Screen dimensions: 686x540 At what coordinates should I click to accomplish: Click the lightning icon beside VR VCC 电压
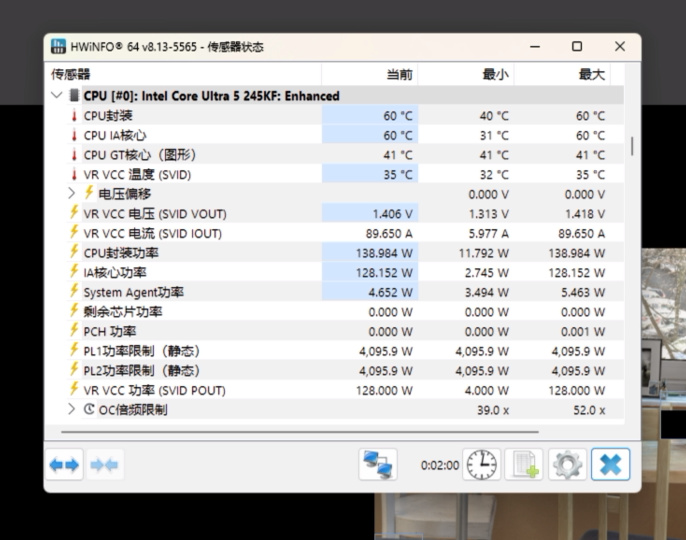click(x=74, y=212)
